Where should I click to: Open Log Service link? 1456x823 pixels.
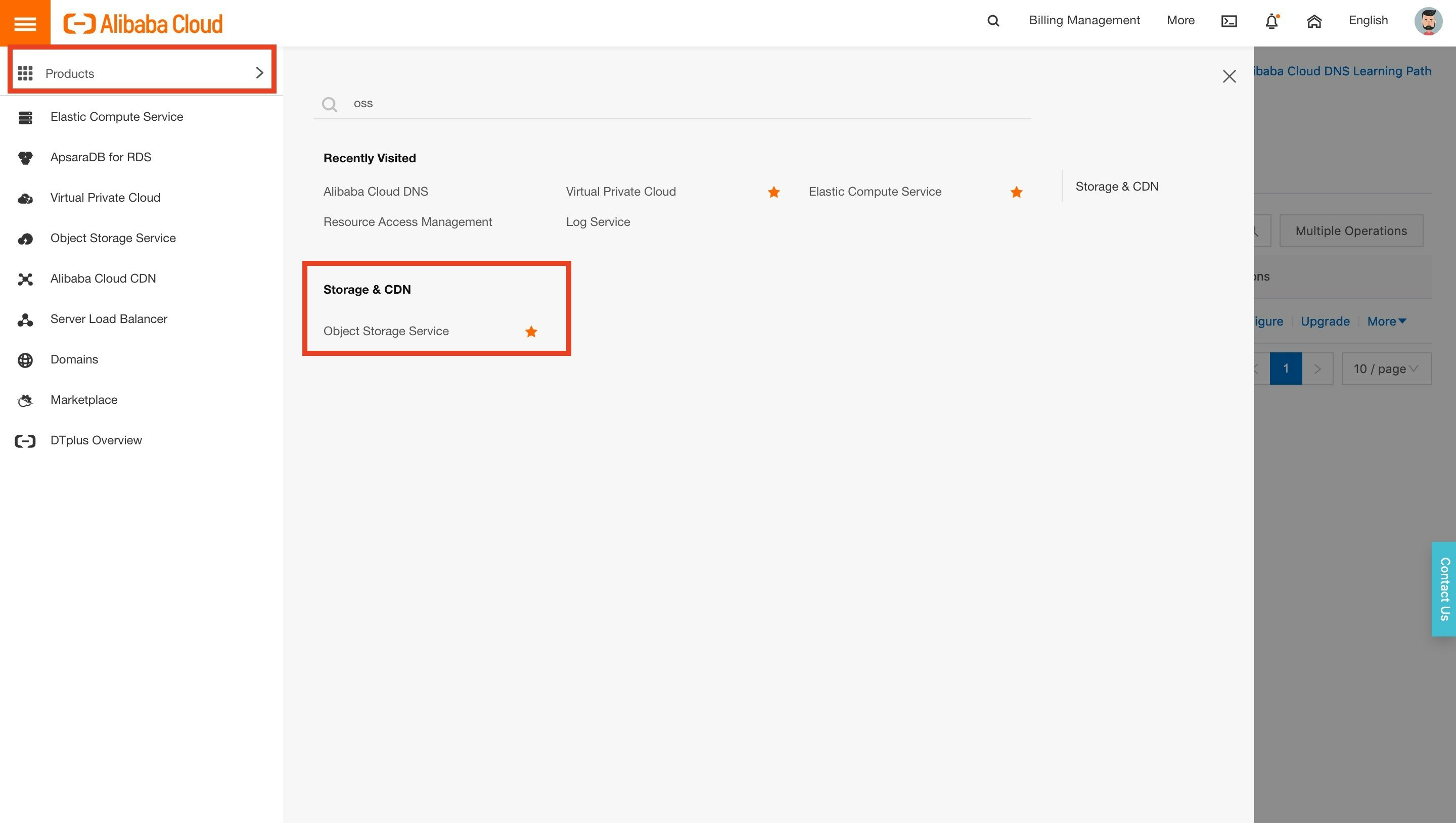click(598, 222)
